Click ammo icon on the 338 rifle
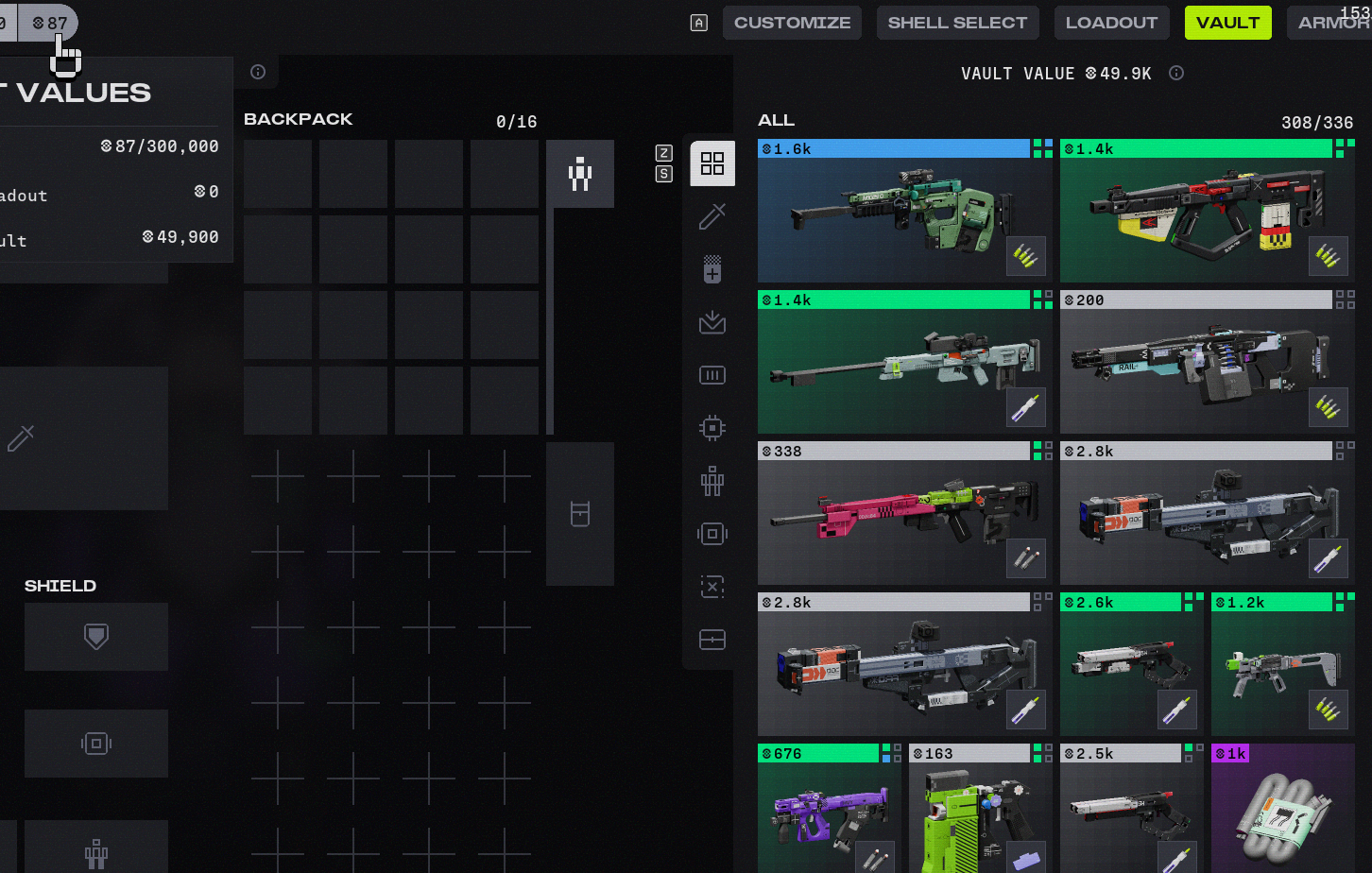The width and height of the screenshot is (1372, 873). click(1026, 558)
